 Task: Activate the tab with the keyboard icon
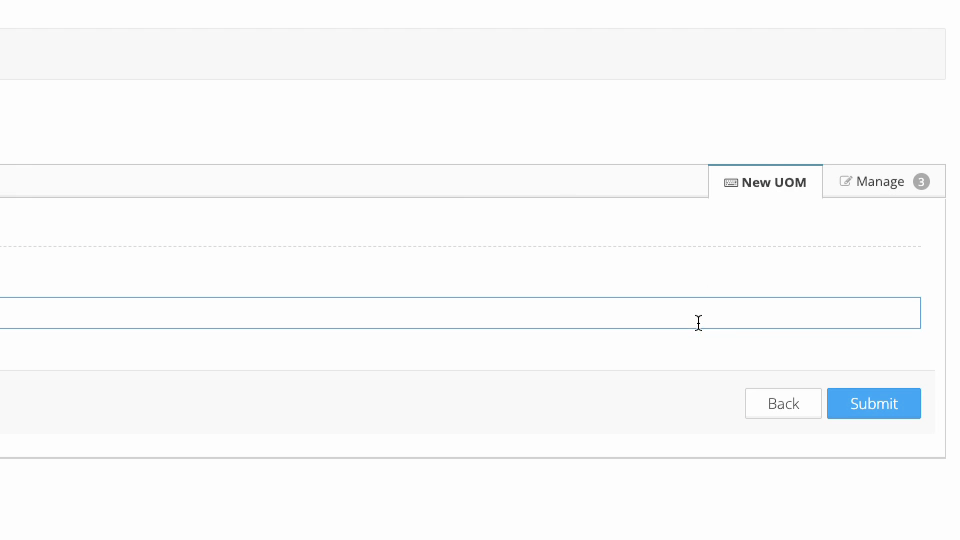765,182
